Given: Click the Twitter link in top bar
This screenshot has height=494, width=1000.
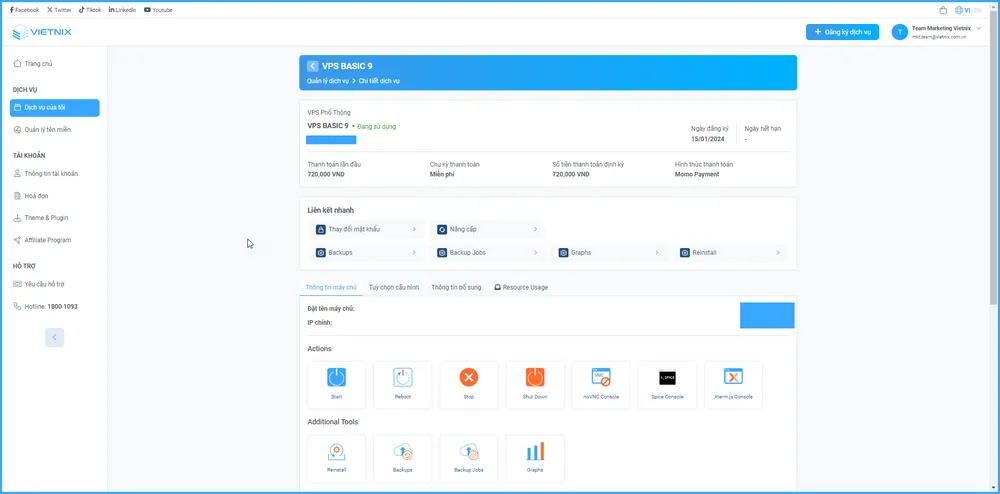Looking at the screenshot, I should click(59, 10).
